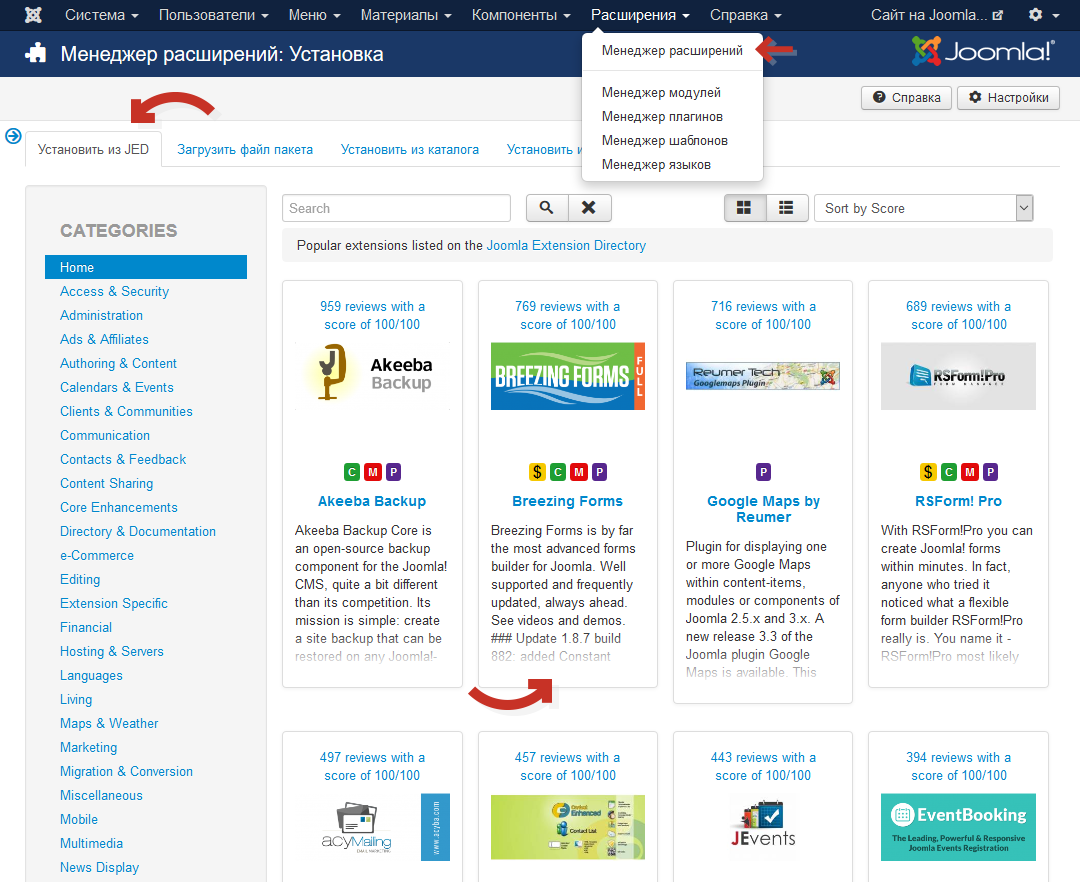Click the acyMailing logo image
This screenshot has width=1080, height=882.
click(x=372, y=827)
